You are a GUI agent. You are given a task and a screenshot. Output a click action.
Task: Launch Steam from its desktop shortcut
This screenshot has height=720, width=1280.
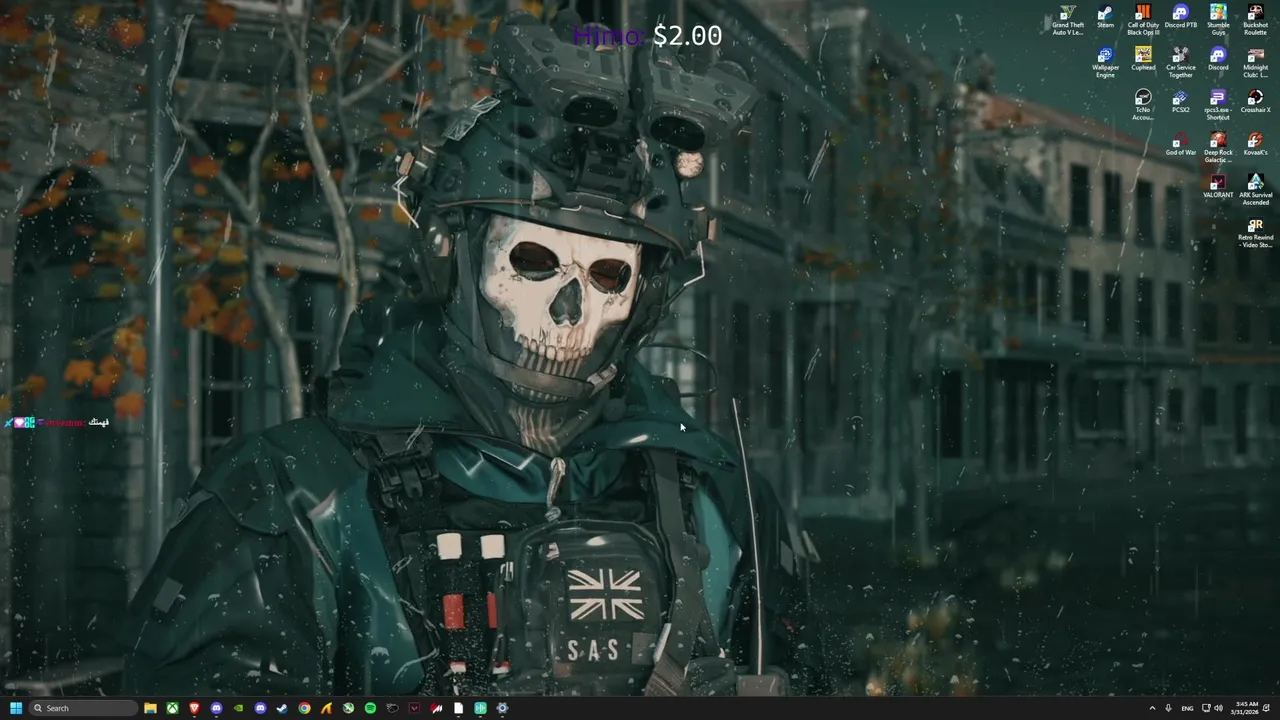(x=1105, y=17)
